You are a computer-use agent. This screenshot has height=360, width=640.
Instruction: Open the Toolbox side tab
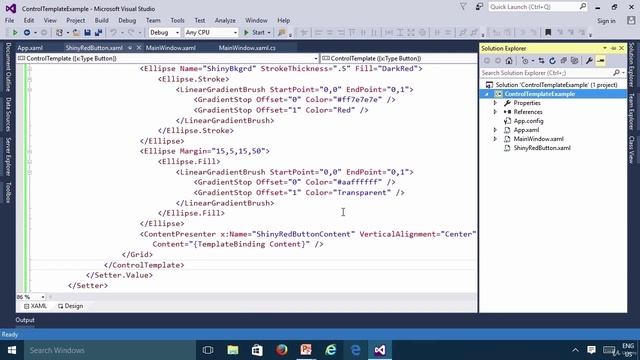point(8,192)
